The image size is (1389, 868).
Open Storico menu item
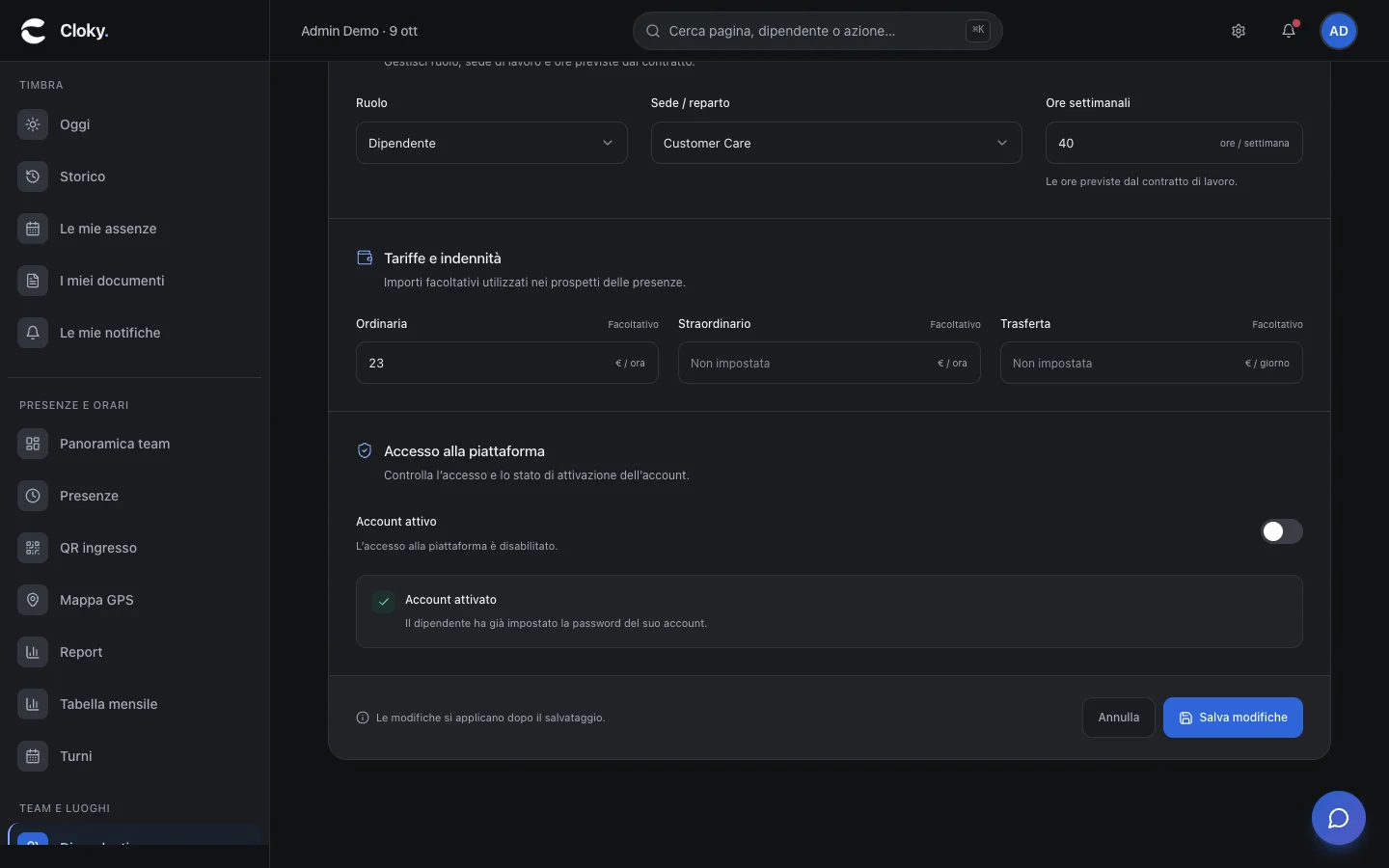pos(134,176)
